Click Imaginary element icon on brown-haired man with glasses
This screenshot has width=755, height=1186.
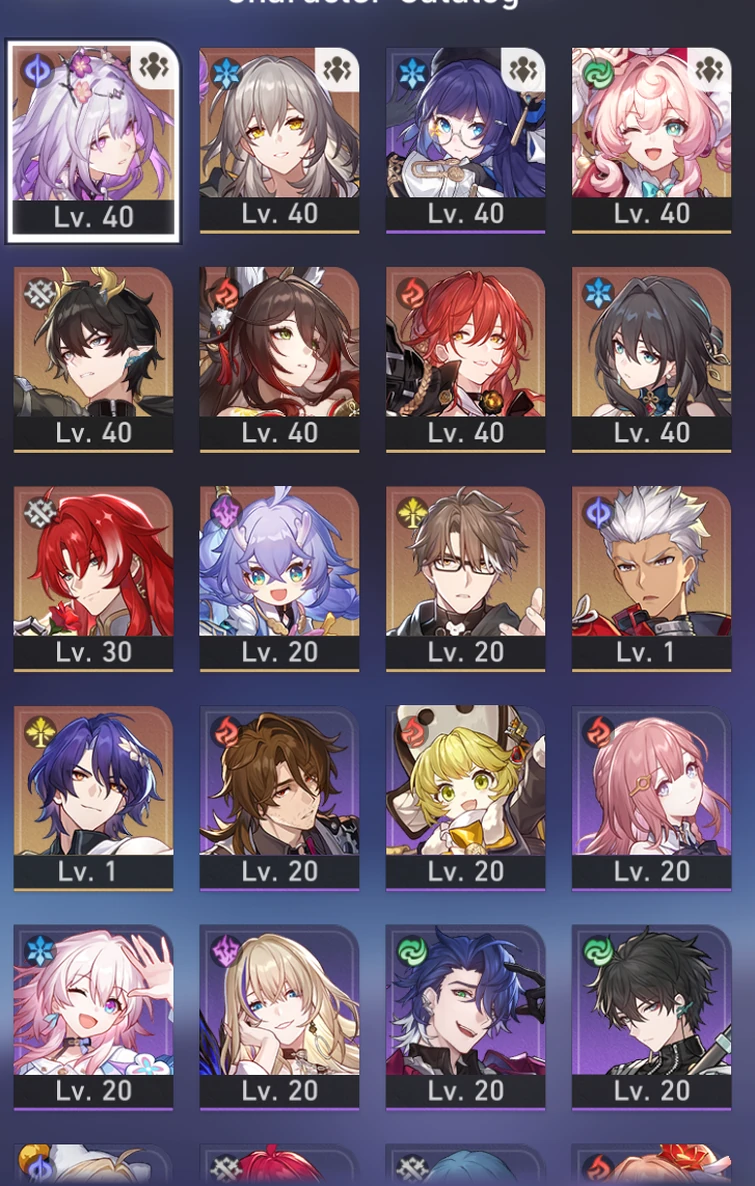pyautogui.click(x=413, y=513)
